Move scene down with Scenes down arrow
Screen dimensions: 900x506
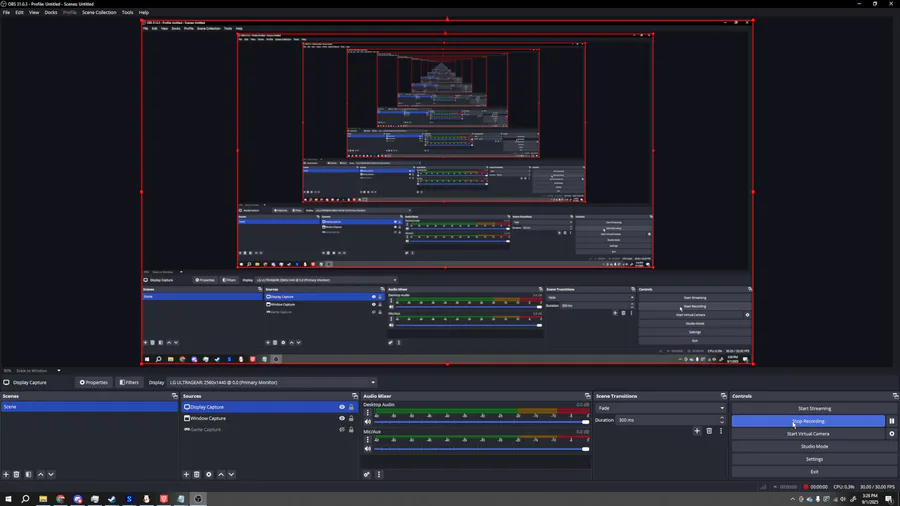(51, 474)
